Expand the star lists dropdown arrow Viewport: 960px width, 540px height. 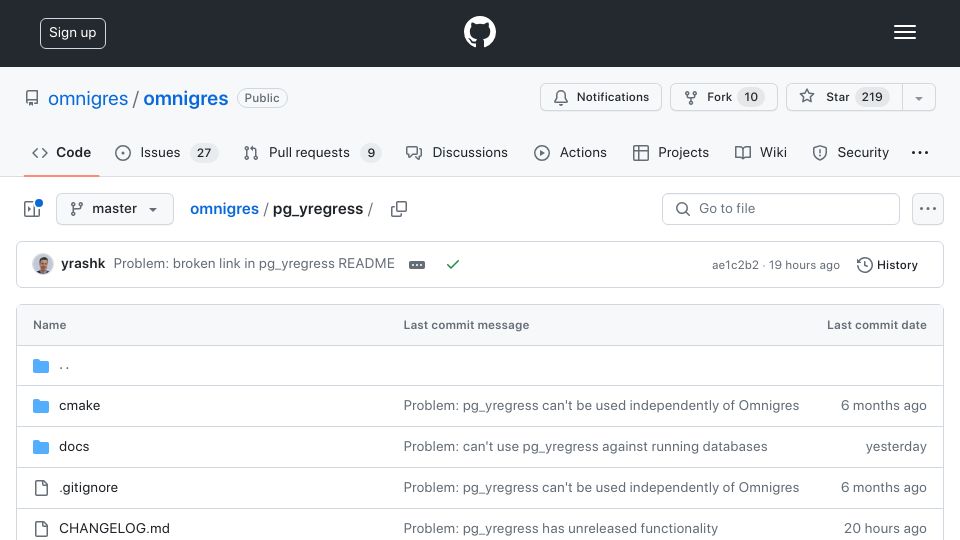click(919, 98)
